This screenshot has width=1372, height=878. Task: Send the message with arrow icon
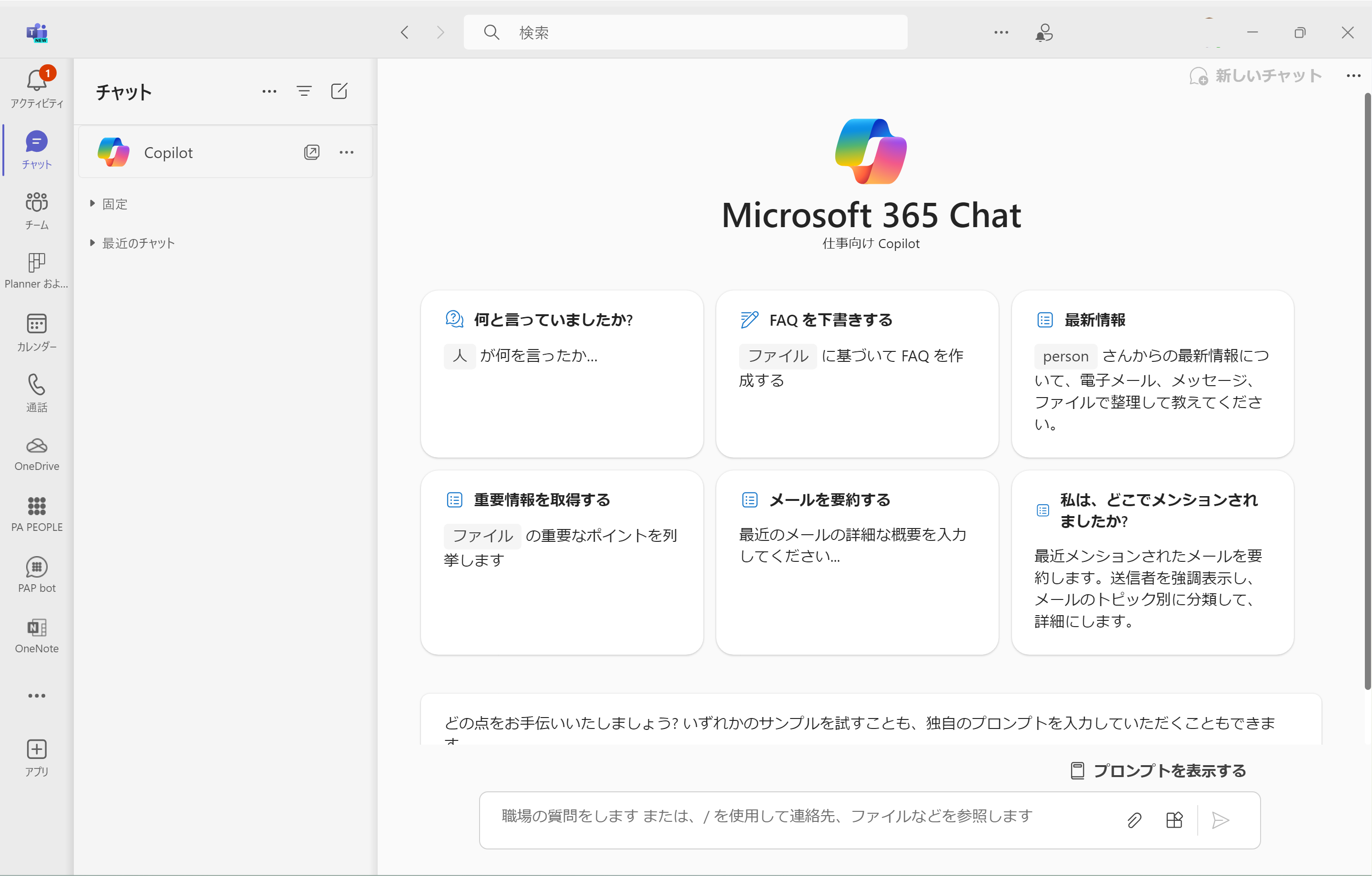(1220, 820)
